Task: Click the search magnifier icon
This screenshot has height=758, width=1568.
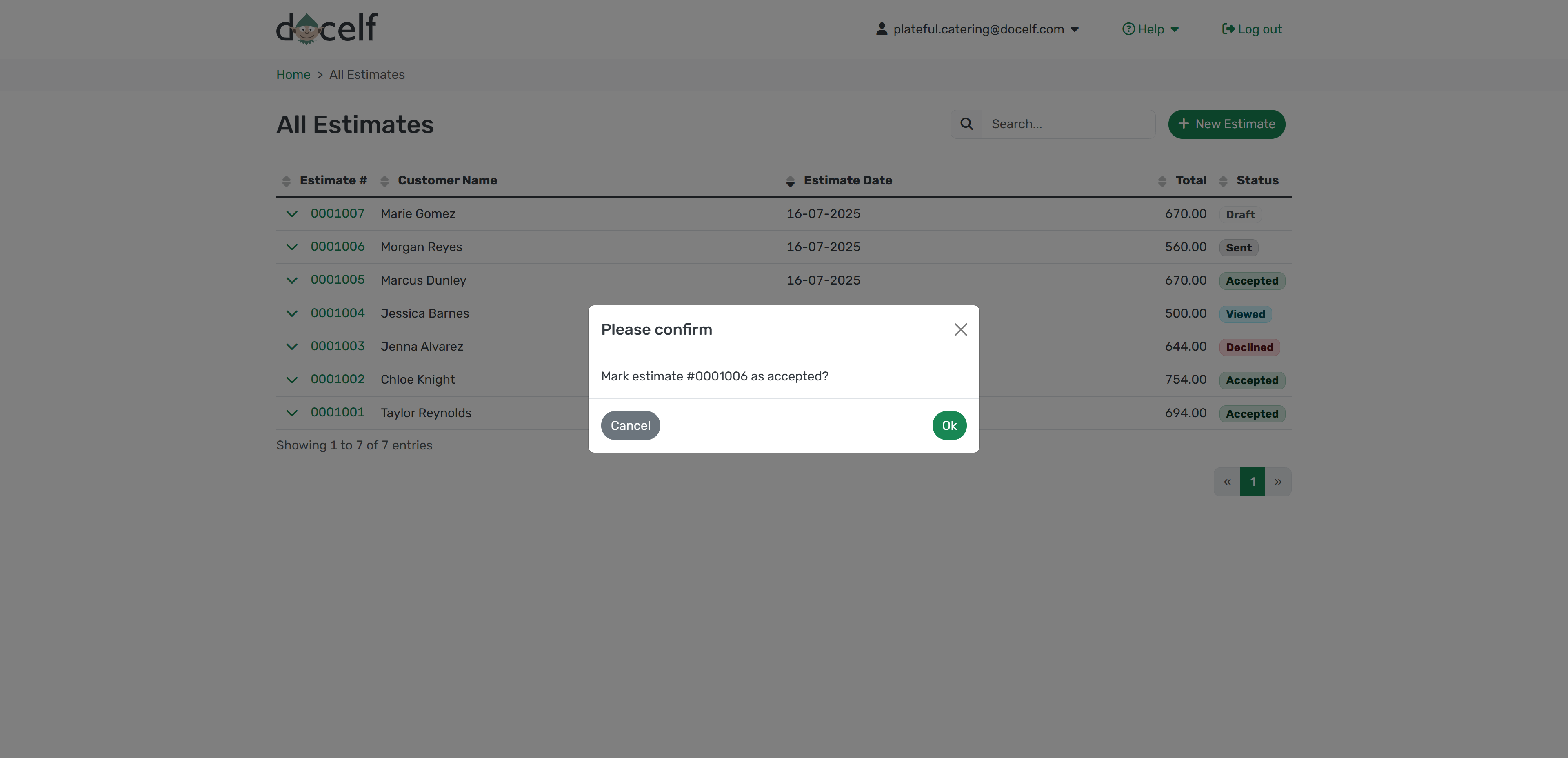Action: click(966, 124)
